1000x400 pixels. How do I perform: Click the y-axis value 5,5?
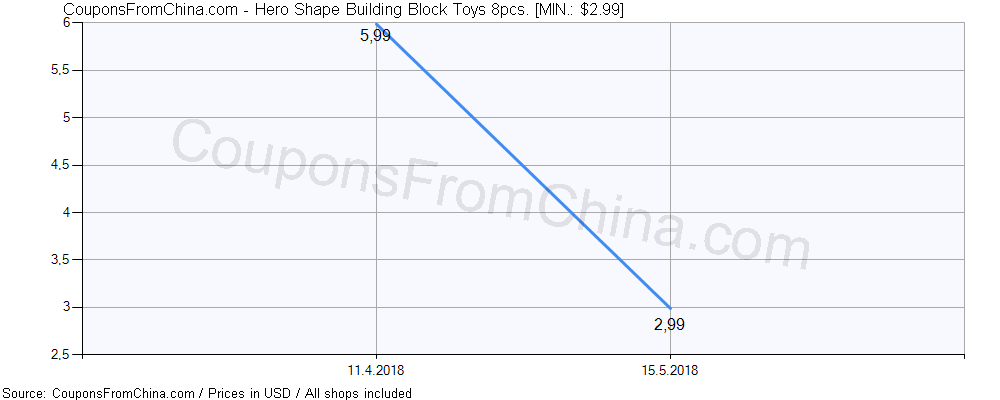click(64, 70)
